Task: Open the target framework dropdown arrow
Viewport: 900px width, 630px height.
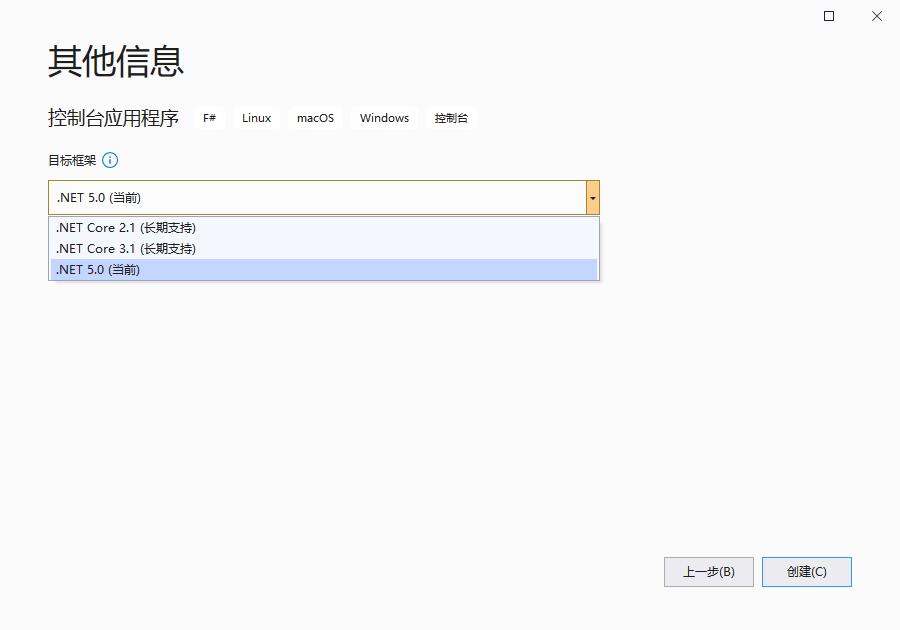Action: pos(592,198)
